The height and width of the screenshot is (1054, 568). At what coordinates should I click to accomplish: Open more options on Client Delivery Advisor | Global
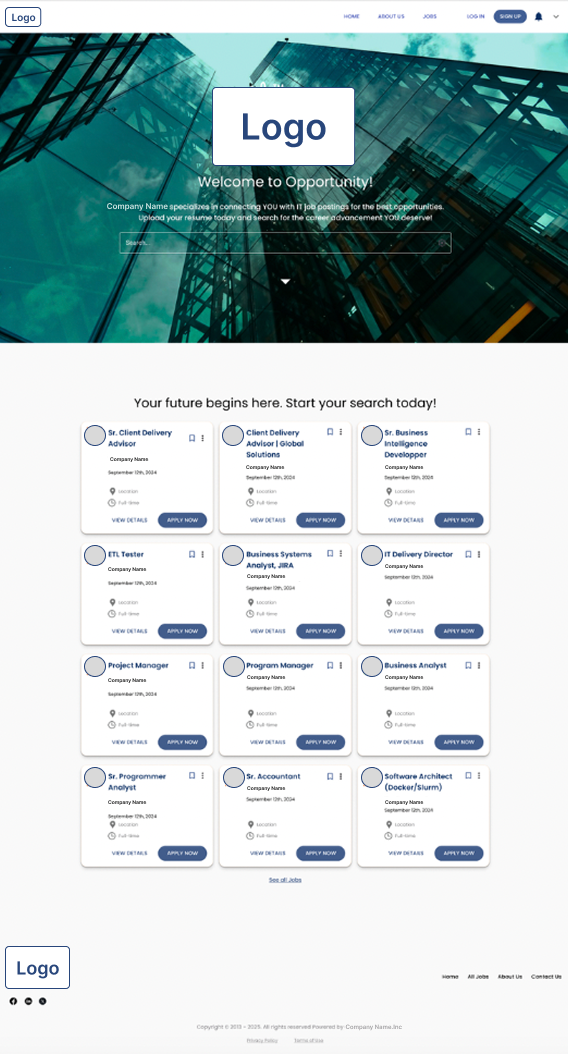pos(341,432)
